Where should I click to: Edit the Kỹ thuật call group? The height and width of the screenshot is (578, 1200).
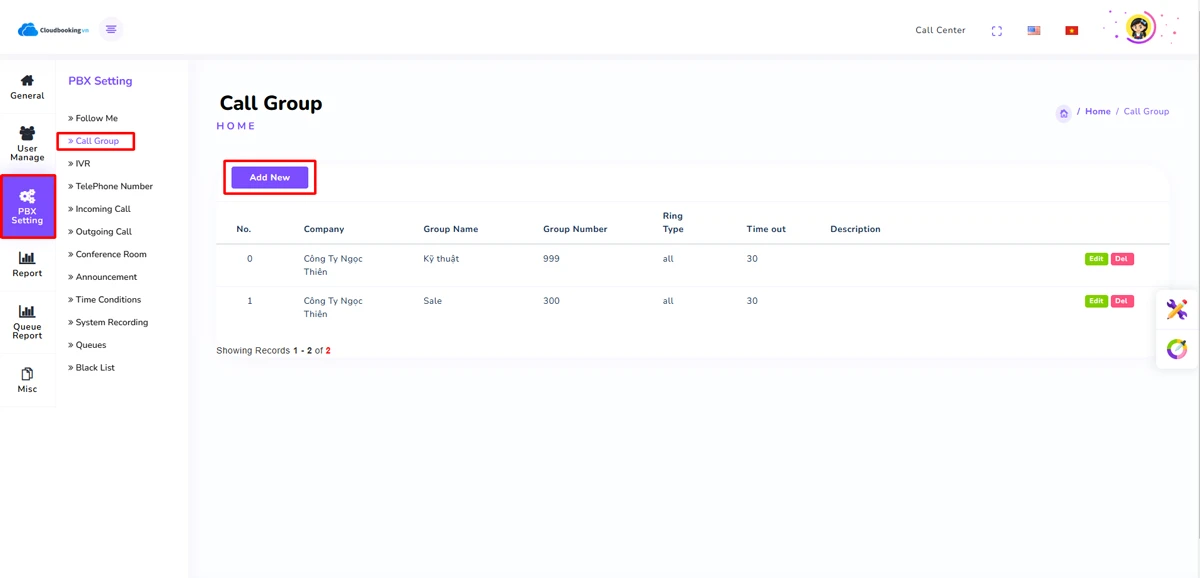tap(1096, 259)
